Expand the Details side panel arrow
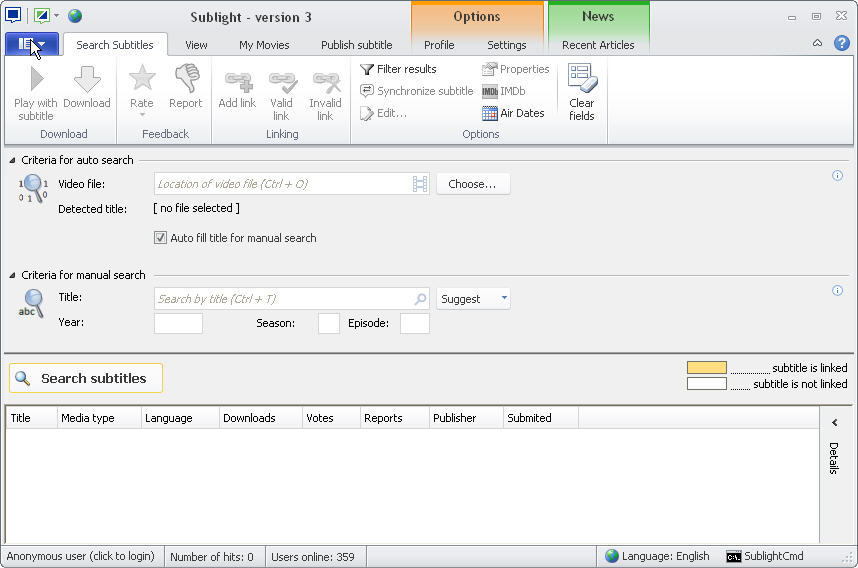 [834, 422]
